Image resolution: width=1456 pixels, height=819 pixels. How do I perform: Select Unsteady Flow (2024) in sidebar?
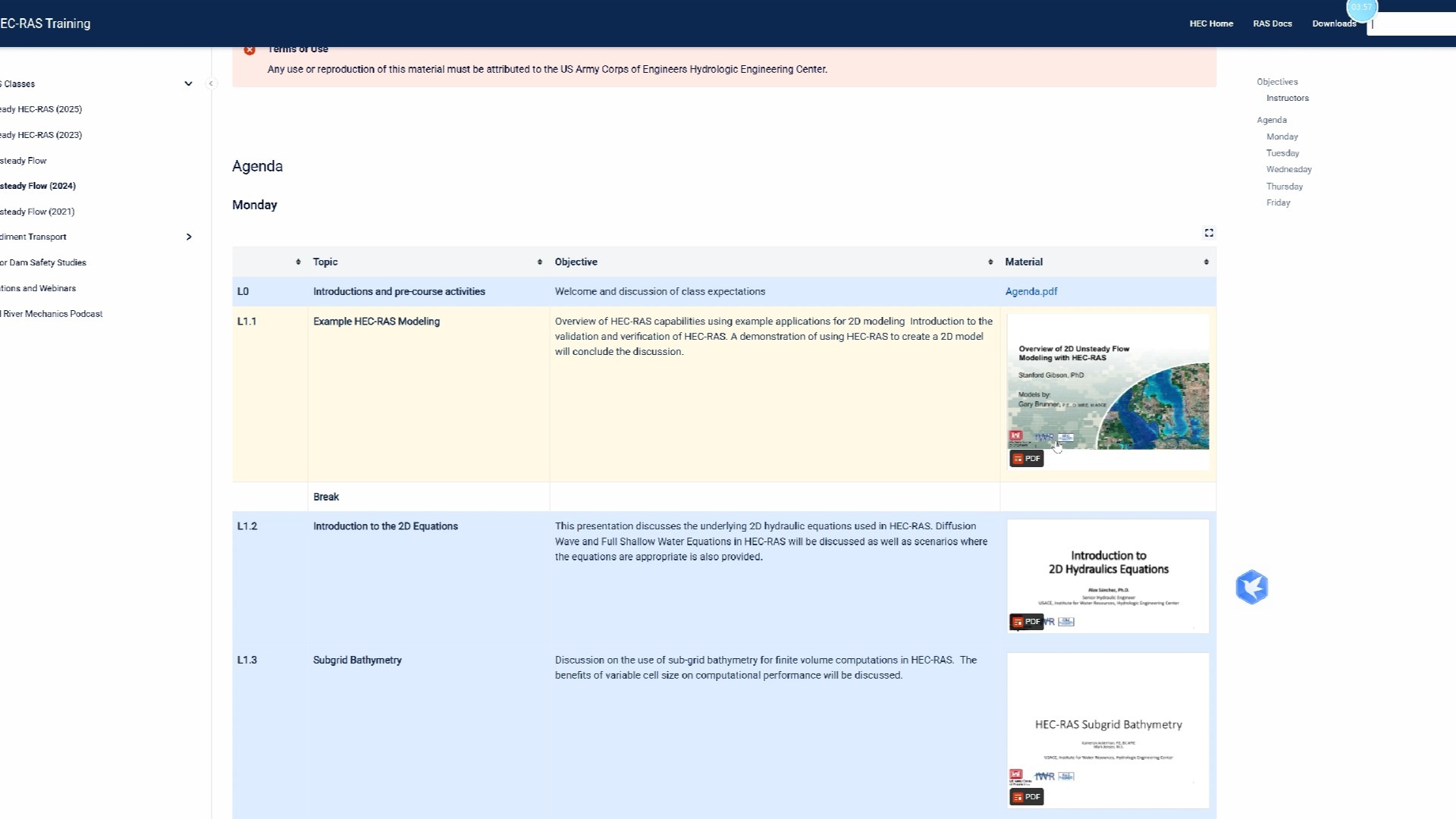coord(38,186)
